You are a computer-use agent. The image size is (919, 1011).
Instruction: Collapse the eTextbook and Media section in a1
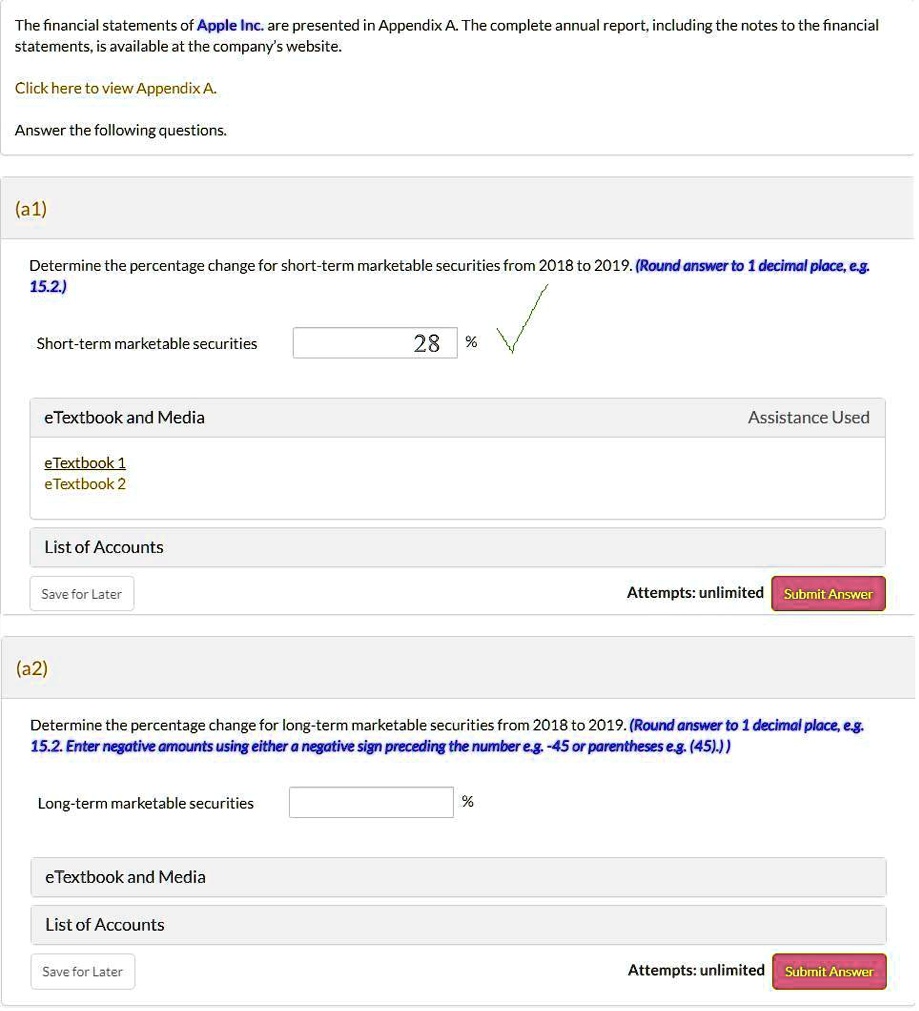(124, 417)
